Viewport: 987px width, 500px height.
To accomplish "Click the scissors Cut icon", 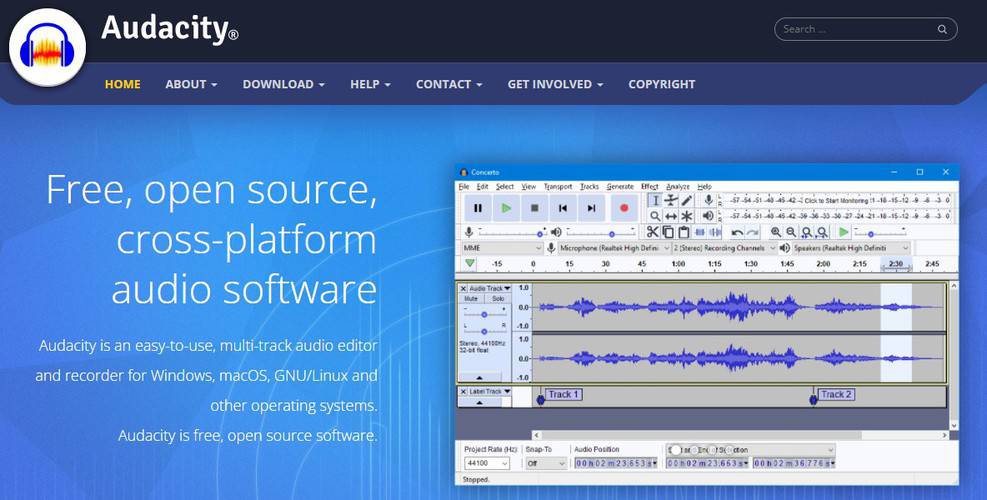I will tap(652, 232).
